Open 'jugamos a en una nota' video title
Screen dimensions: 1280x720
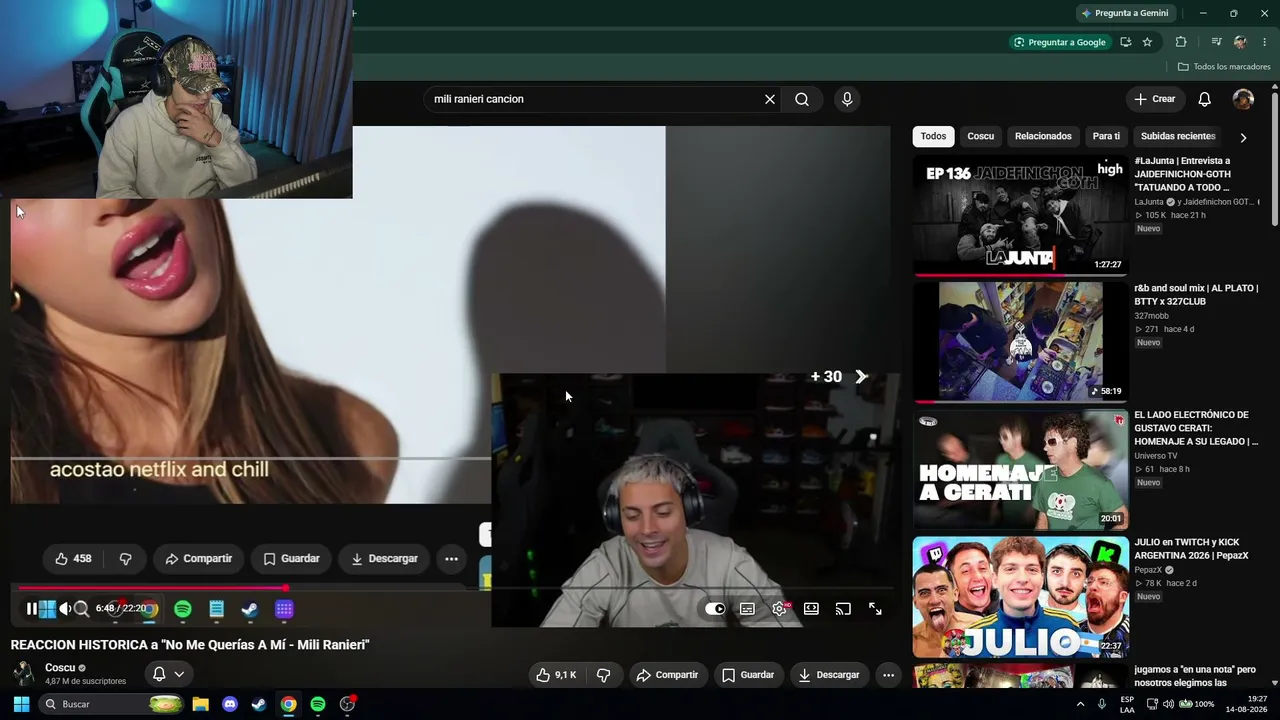[x=1195, y=676]
